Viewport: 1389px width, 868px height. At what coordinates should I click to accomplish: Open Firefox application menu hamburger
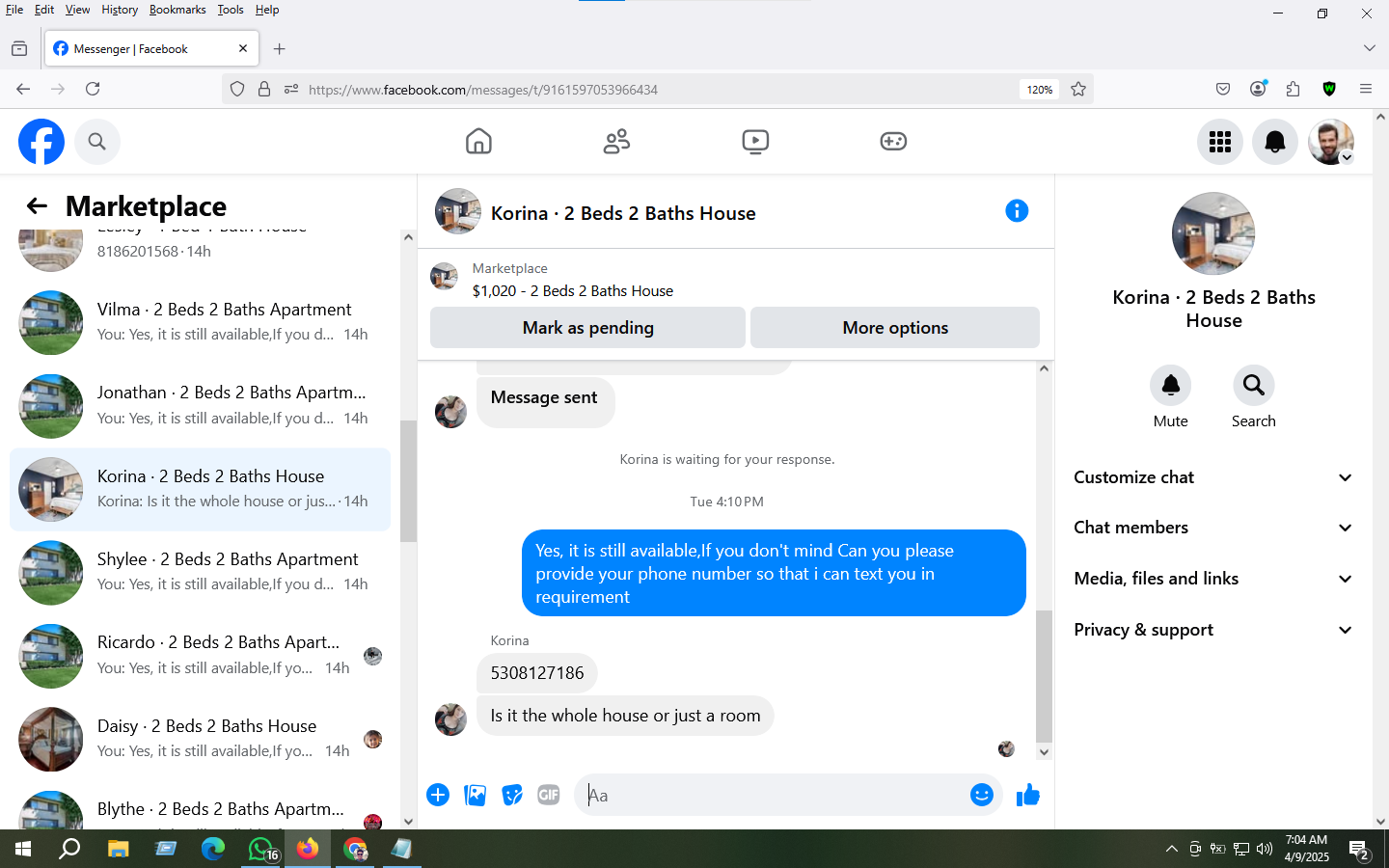(x=1366, y=89)
